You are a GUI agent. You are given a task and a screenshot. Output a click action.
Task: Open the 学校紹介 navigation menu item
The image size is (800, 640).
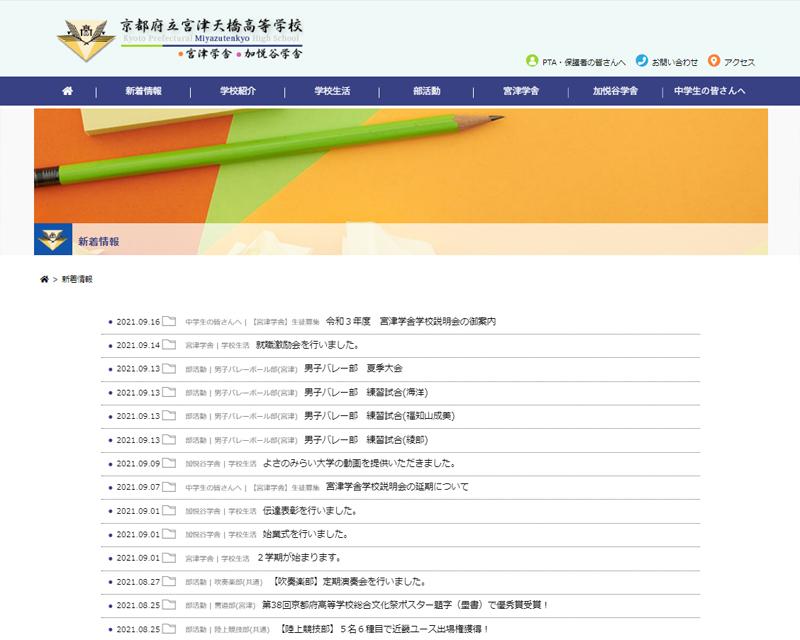point(238,91)
